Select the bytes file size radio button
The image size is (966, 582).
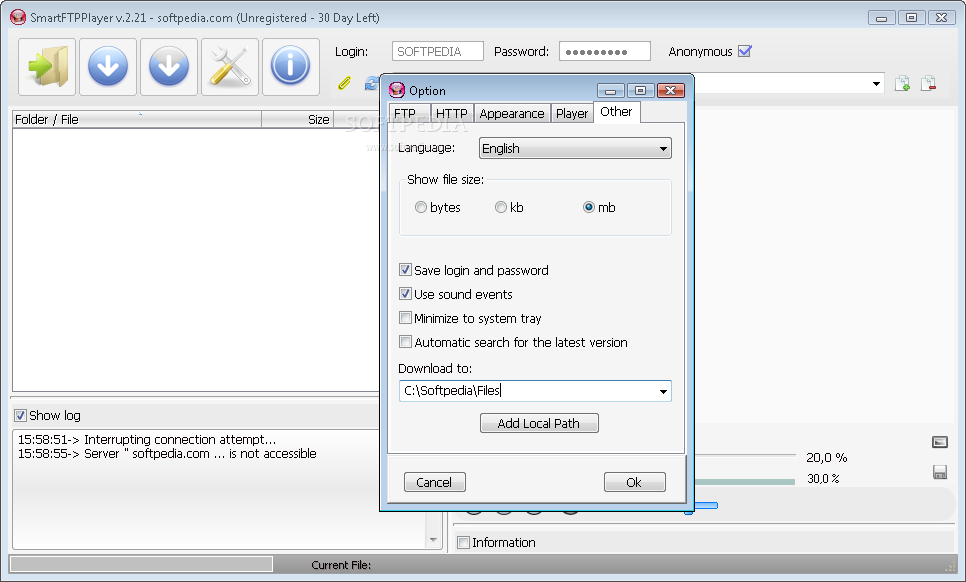[x=421, y=208]
